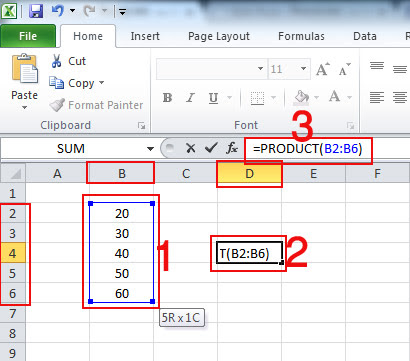The image size is (410, 361).
Task: Click cell containing 40
Action: (x=122, y=253)
